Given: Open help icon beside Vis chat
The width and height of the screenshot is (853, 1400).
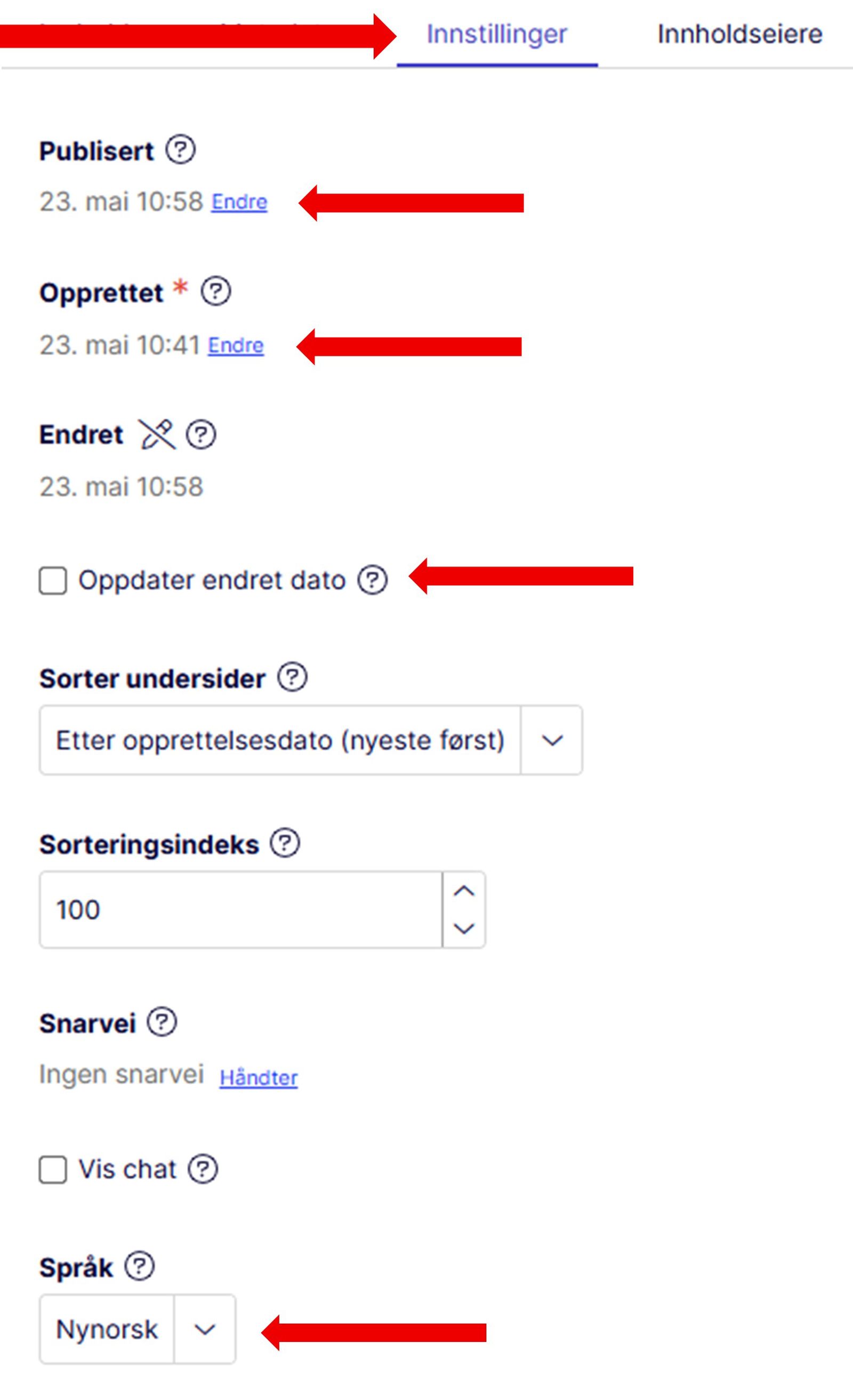Looking at the screenshot, I should (x=203, y=1169).
